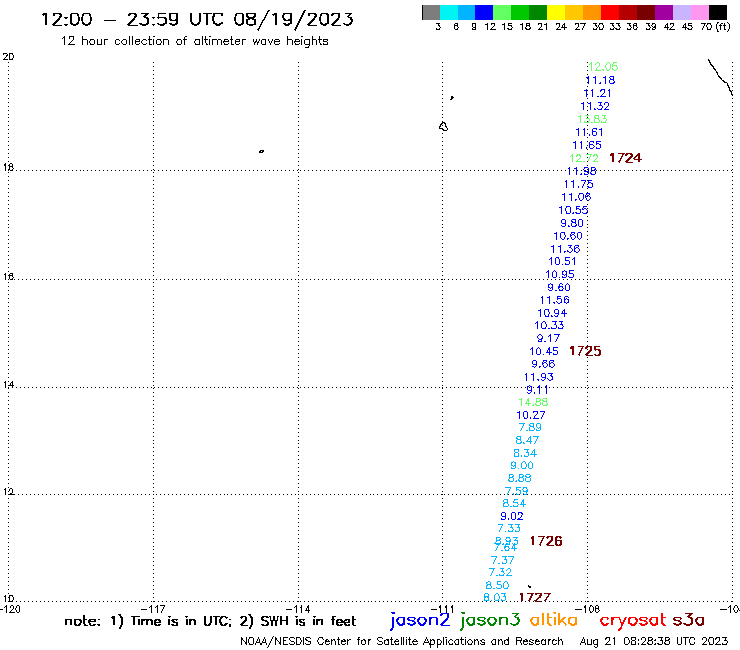Click the altimeter wave heights subtitle
740x650 pixels.
coord(194,41)
